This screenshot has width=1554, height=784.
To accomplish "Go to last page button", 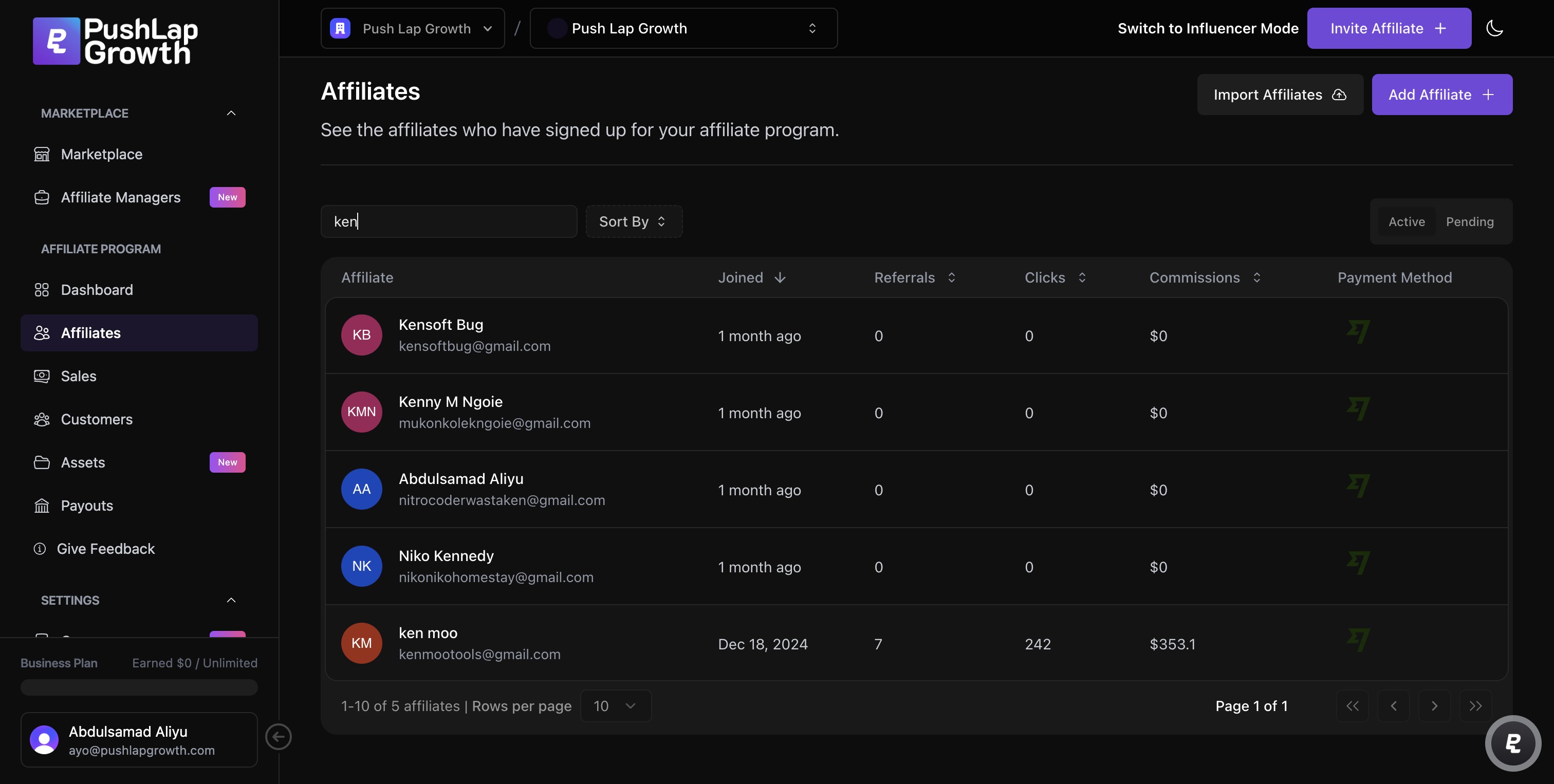I will tap(1475, 706).
